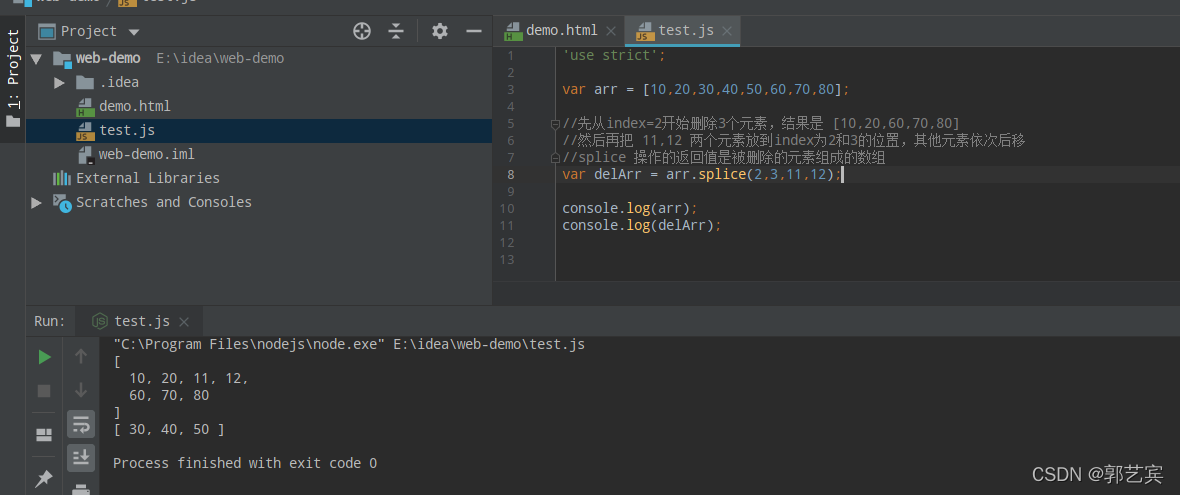This screenshot has width=1180, height=495.
Task: Close the test.js editor tab
Action: coord(727,31)
